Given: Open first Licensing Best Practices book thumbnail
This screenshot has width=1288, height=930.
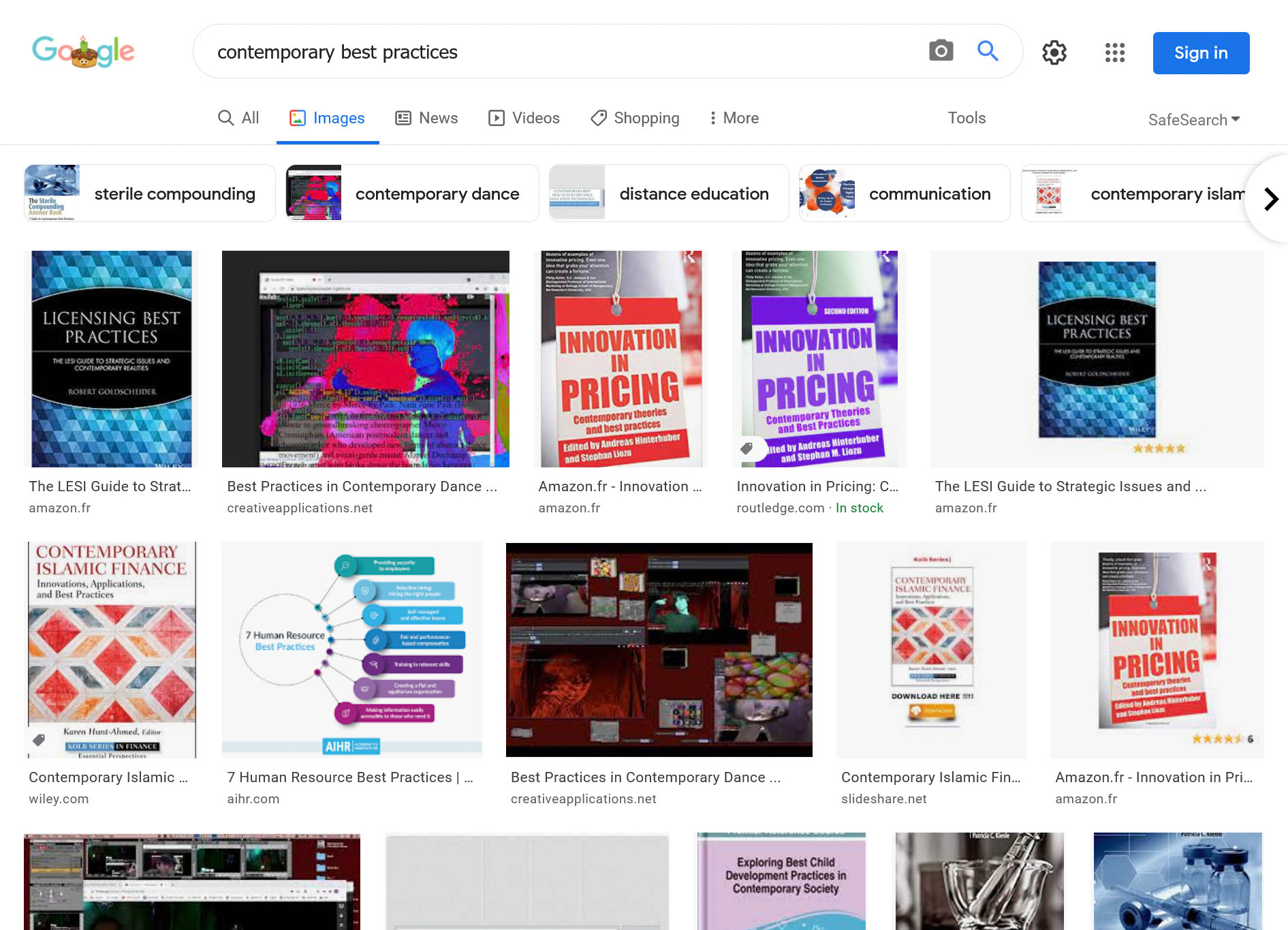Looking at the screenshot, I should coord(112,359).
